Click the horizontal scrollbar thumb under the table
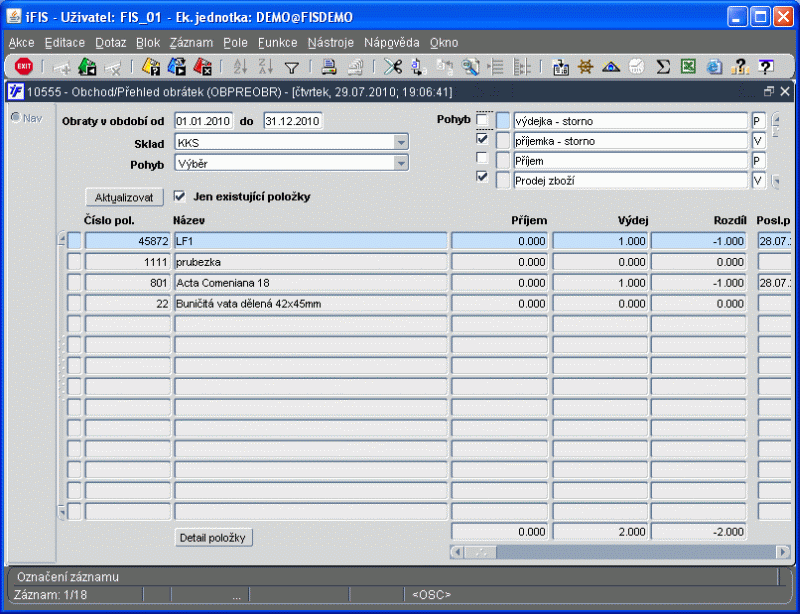This screenshot has width=800, height=614. 481,552
